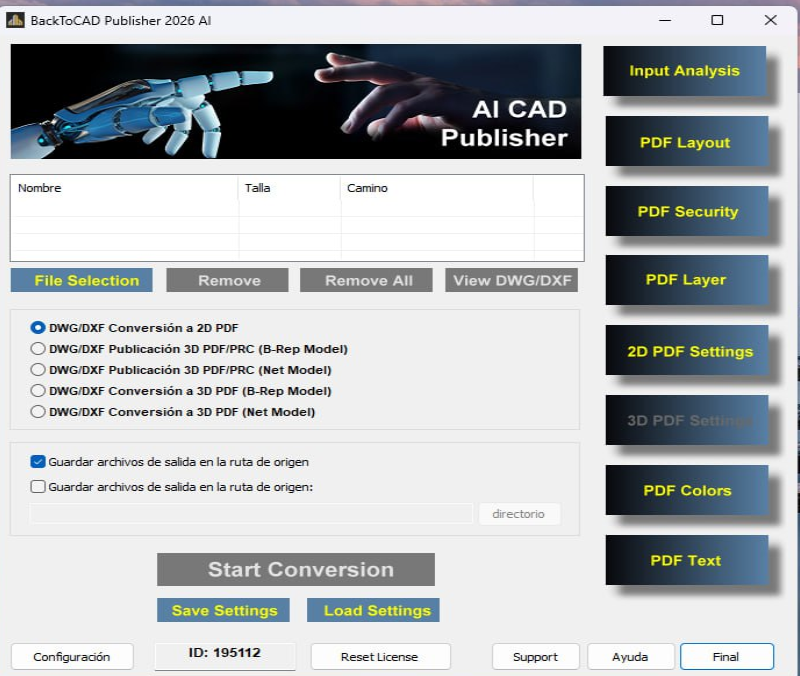The width and height of the screenshot is (800, 676).
Task: Open Configuración
Action: tap(72, 657)
